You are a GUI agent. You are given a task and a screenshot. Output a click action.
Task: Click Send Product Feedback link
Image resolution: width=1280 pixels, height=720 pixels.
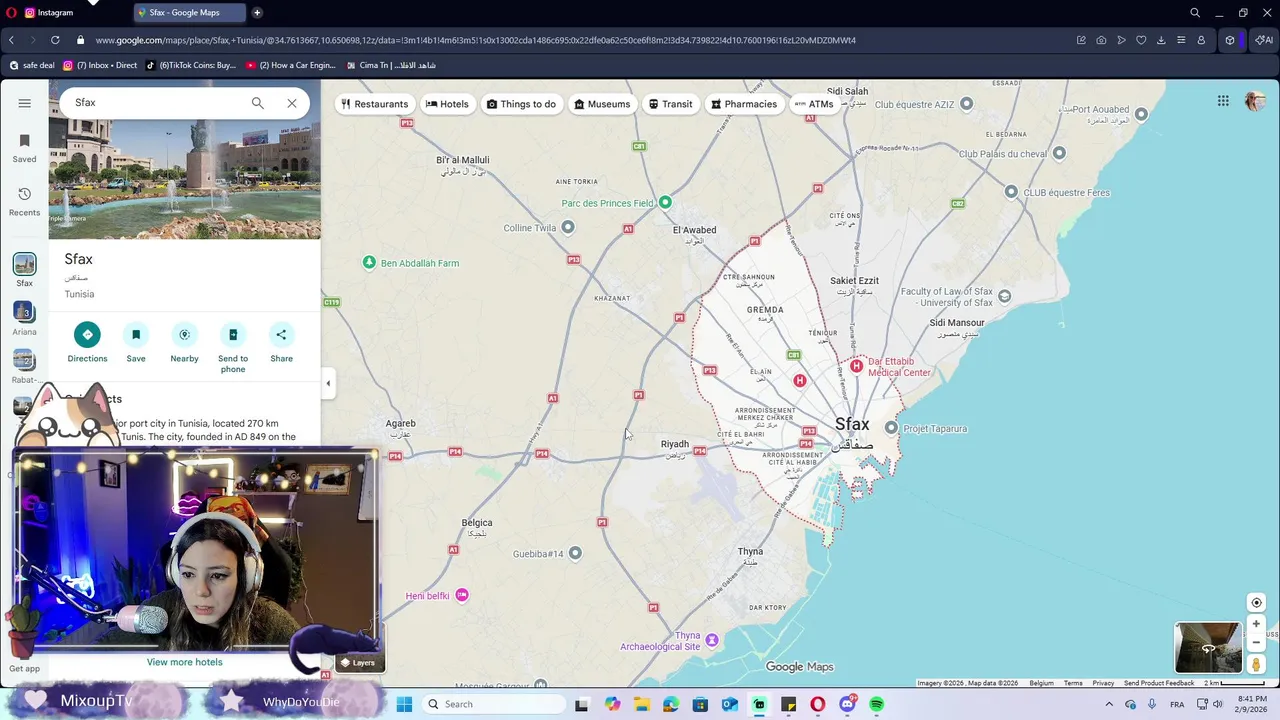[1159, 683]
